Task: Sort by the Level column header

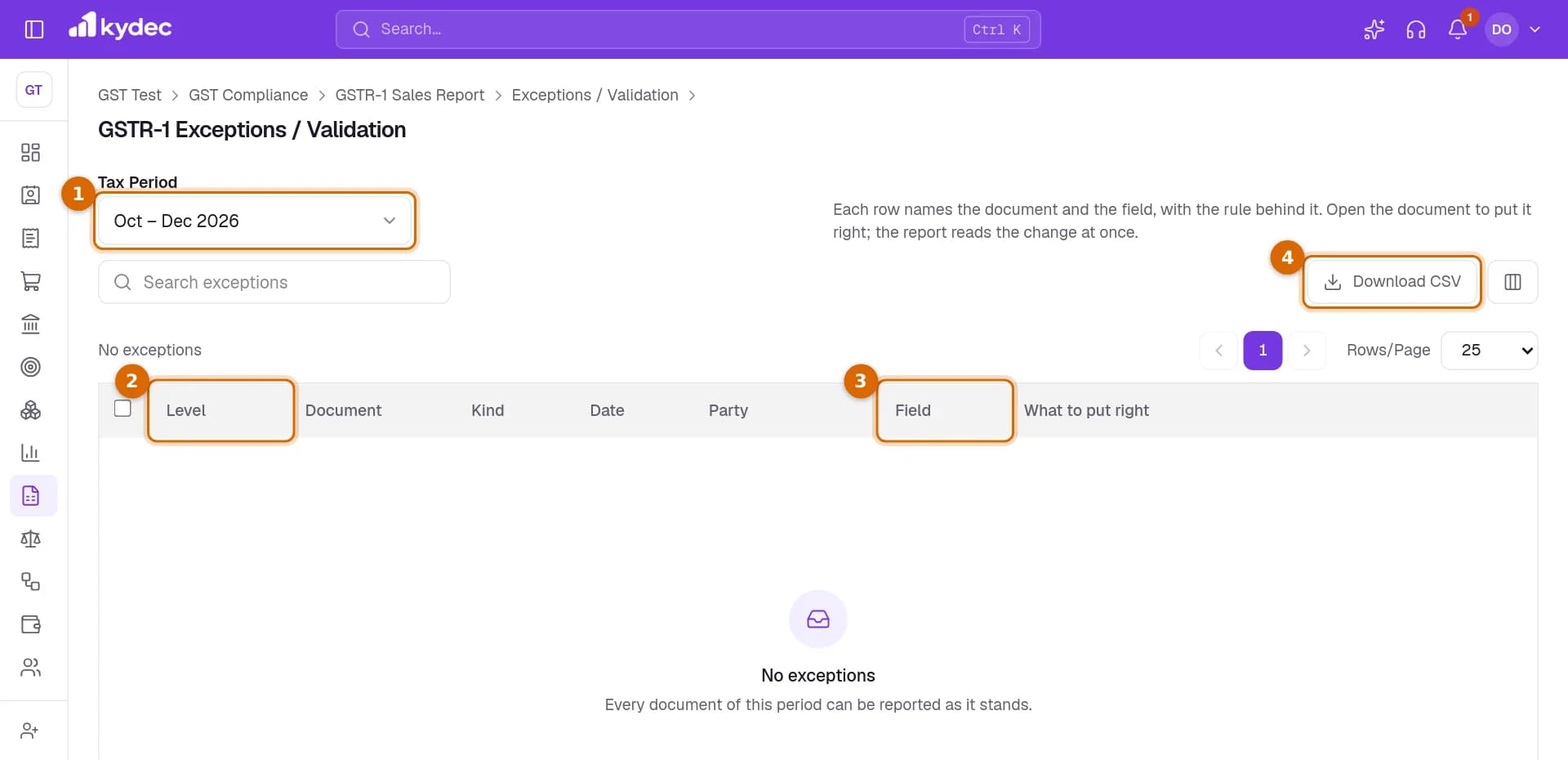Action: [x=186, y=410]
